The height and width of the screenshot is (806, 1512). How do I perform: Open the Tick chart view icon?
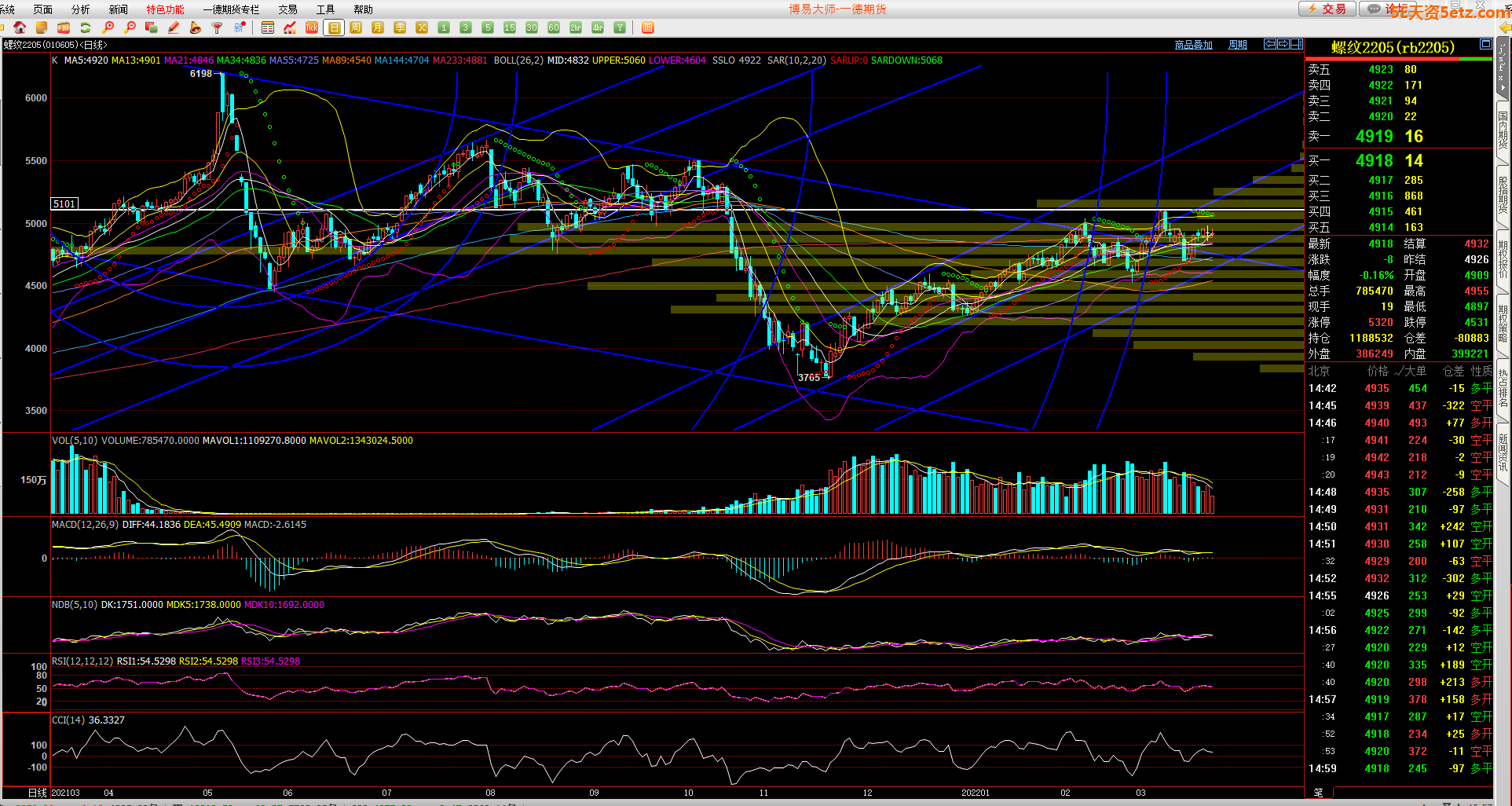[x=312, y=27]
